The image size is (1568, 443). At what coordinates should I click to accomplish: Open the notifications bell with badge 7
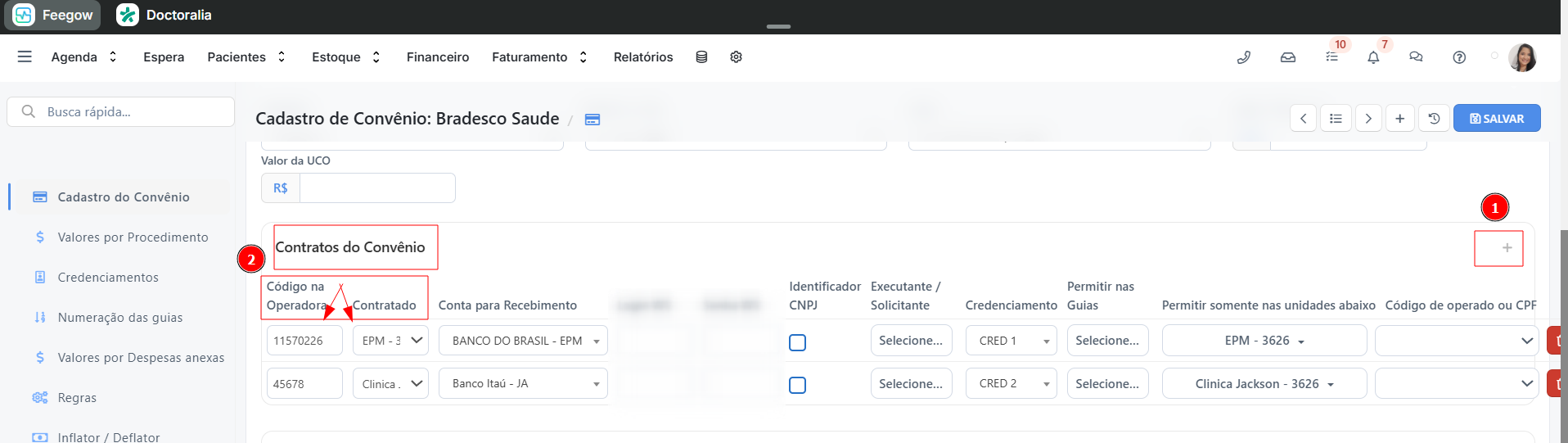(x=1373, y=57)
